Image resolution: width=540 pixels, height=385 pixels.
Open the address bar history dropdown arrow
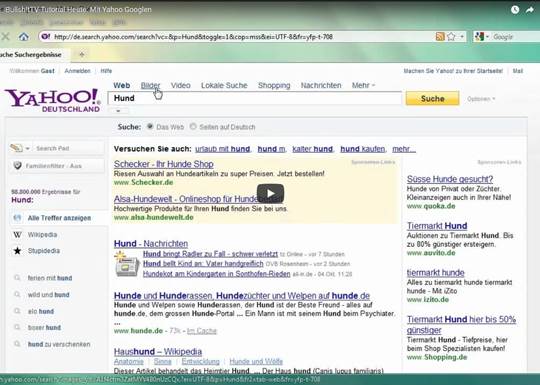462,37
